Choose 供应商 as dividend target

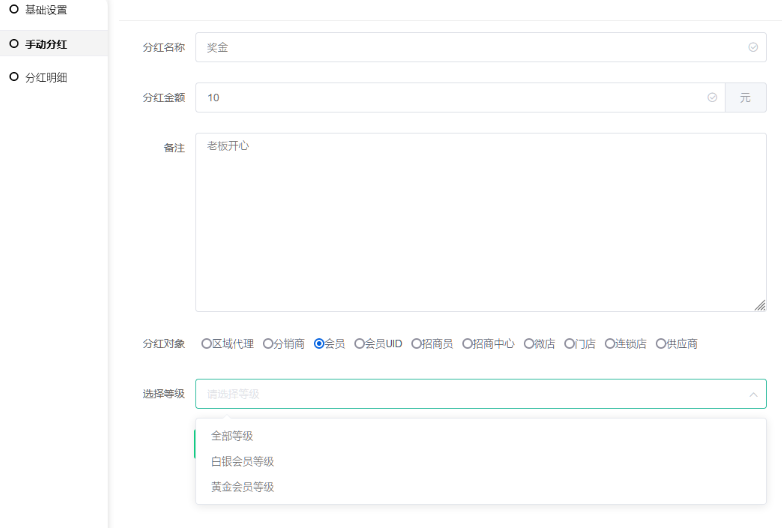tap(661, 344)
